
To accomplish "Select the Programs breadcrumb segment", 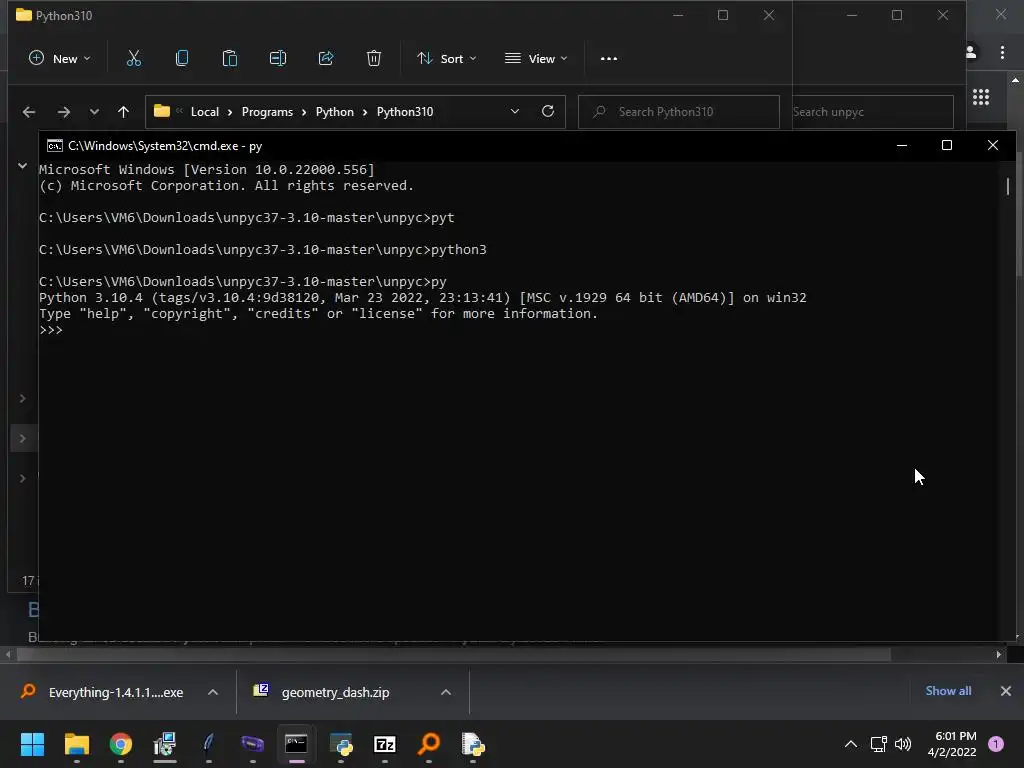I will click(267, 112).
